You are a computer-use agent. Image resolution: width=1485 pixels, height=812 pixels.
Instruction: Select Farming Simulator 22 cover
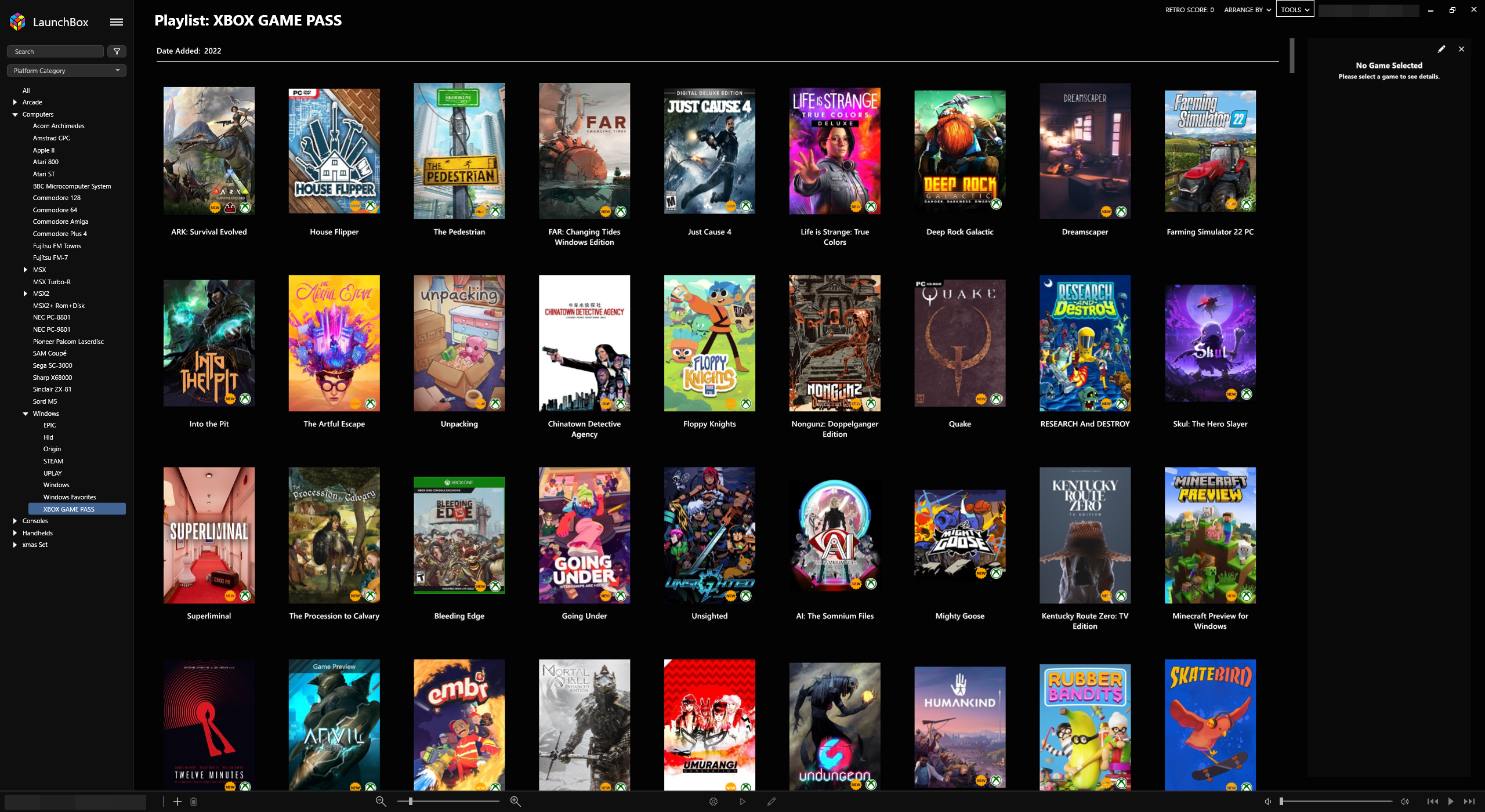point(1210,151)
